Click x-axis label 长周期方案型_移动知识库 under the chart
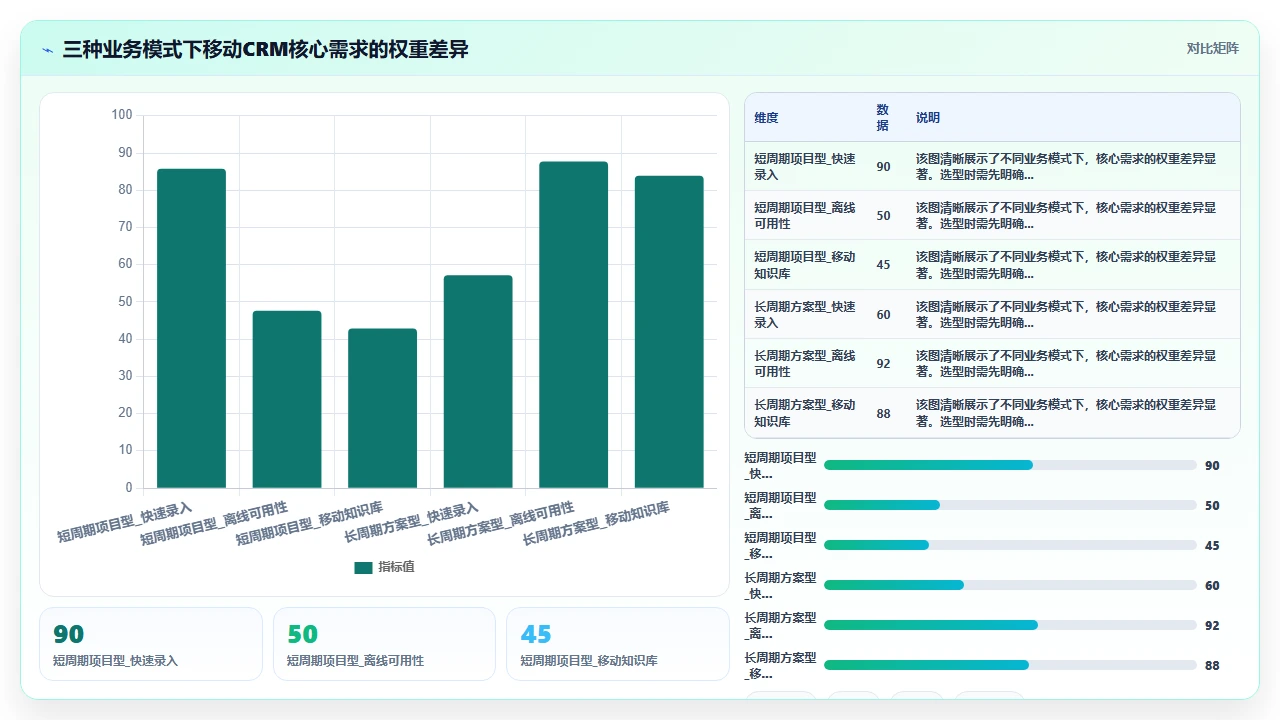Screen dimensions: 1280x720 pos(597,524)
